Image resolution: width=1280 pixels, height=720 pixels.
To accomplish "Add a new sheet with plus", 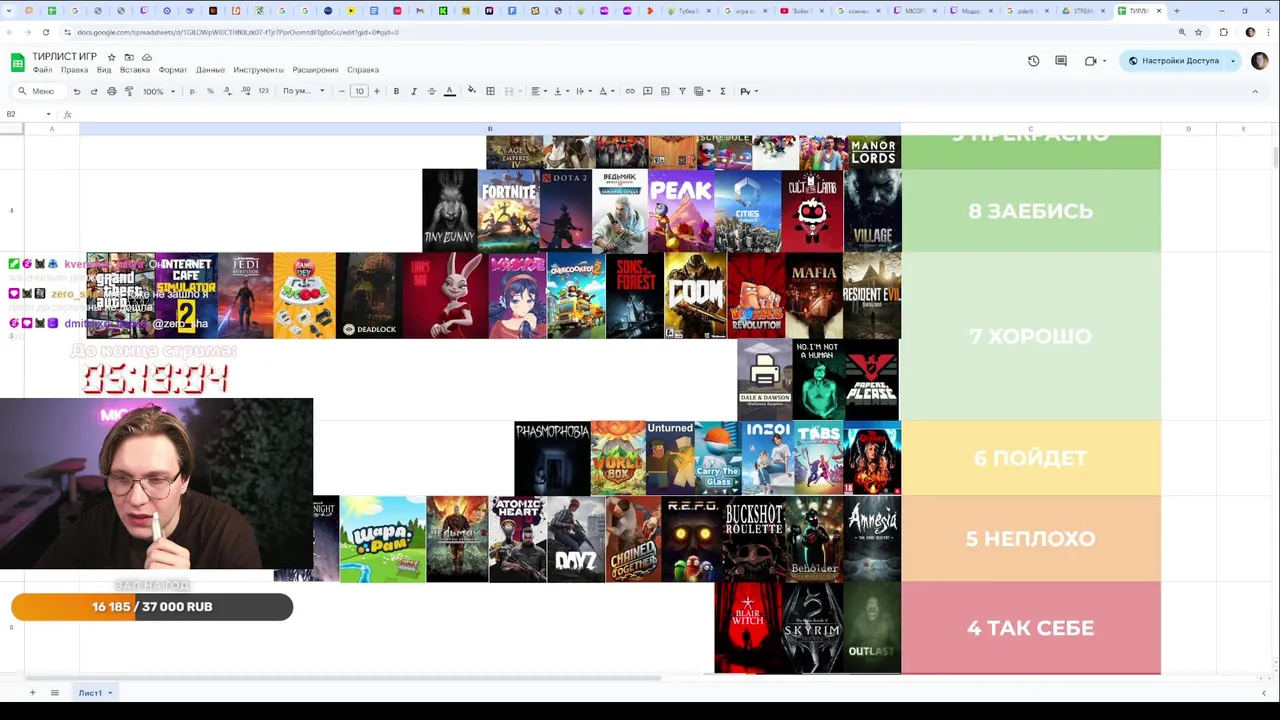I will (x=32, y=693).
